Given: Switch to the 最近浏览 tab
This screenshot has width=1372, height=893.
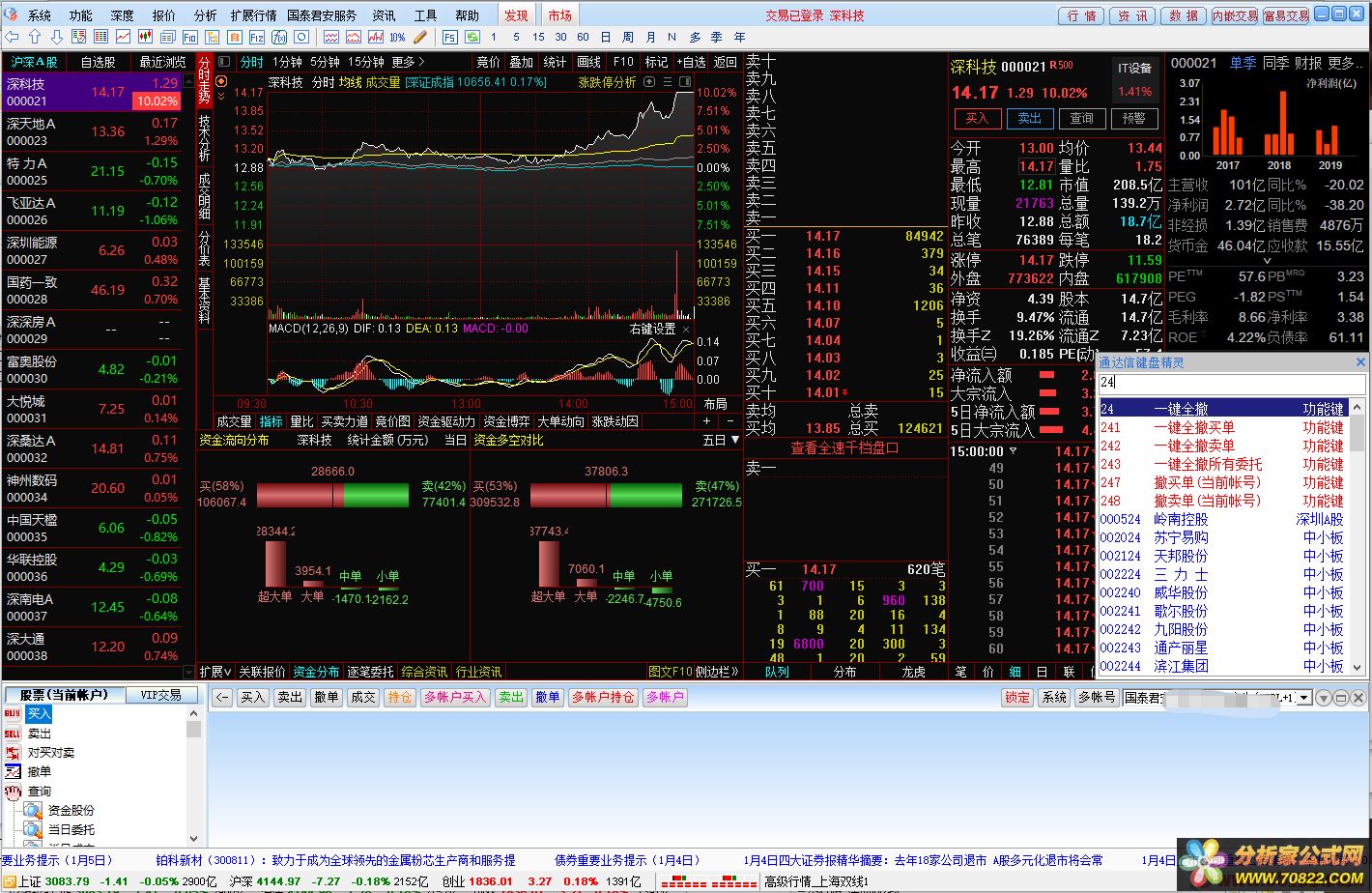Looking at the screenshot, I should point(163,62).
